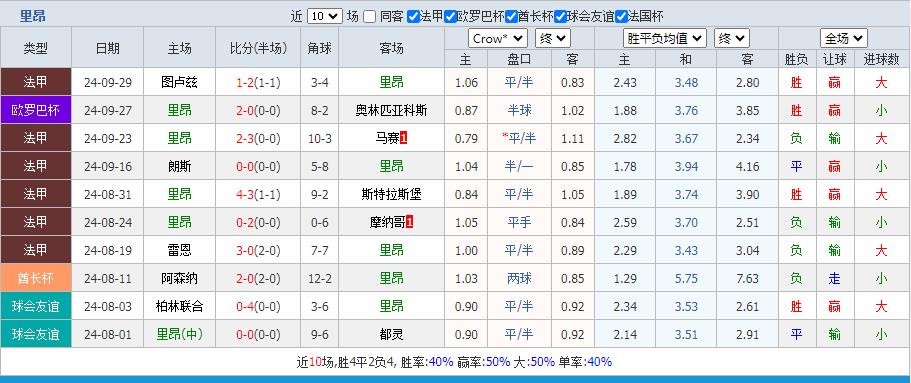Open the 全场 dropdown
Image resolution: width=911 pixels, height=383 pixels.
tap(844, 39)
